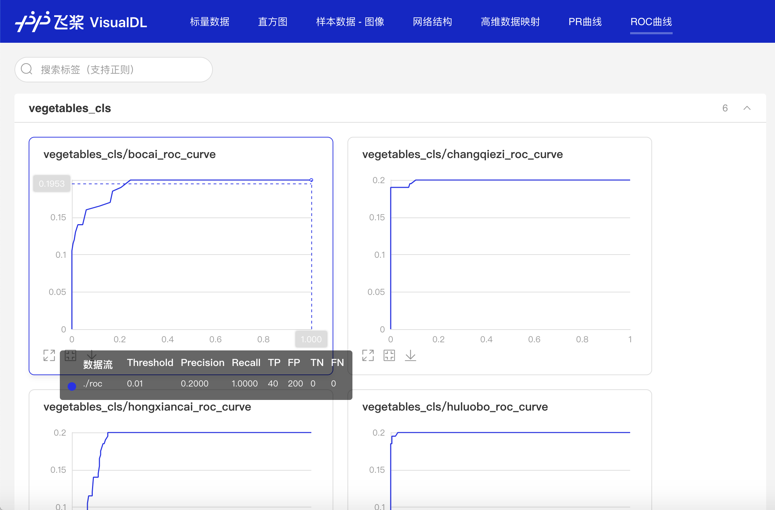Screen dimensions: 775x510
Task: Click the group count number 6
Action: (725, 108)
